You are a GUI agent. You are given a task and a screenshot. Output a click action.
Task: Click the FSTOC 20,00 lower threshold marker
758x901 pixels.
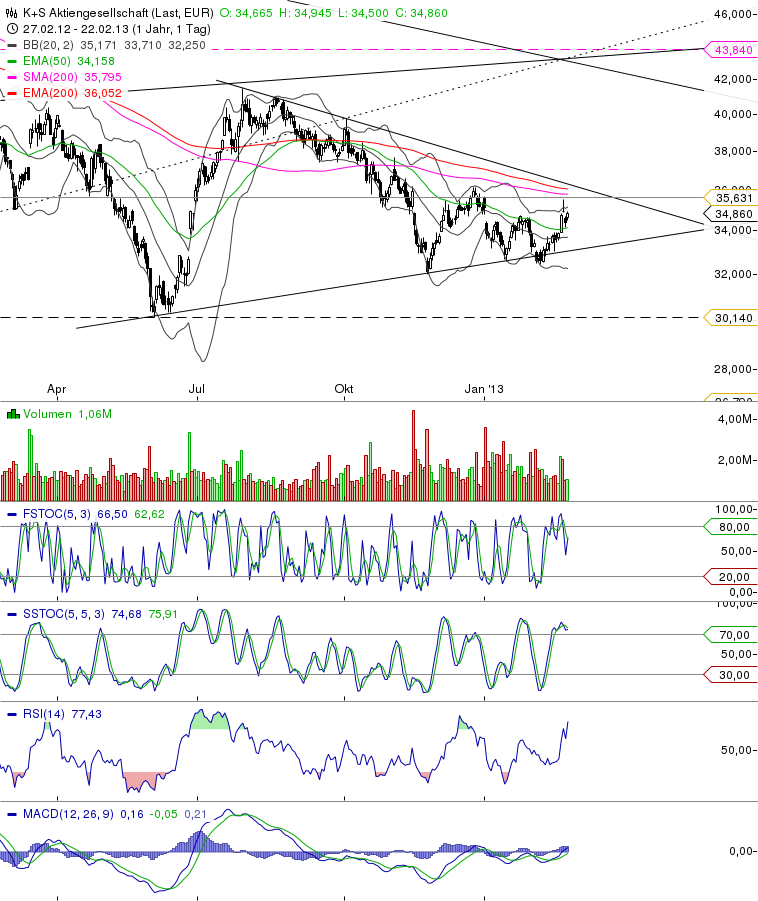(x=730, y=576)
